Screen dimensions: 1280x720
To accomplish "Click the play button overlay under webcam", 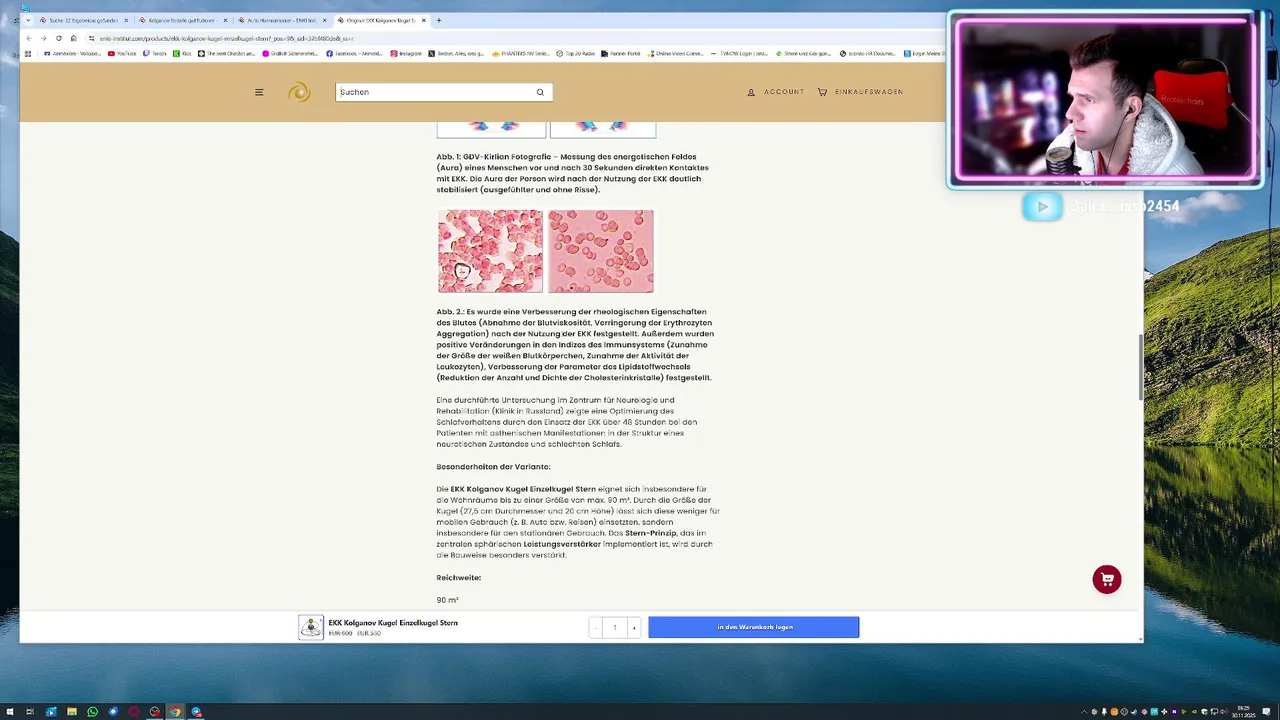I will click(1042, 206).
